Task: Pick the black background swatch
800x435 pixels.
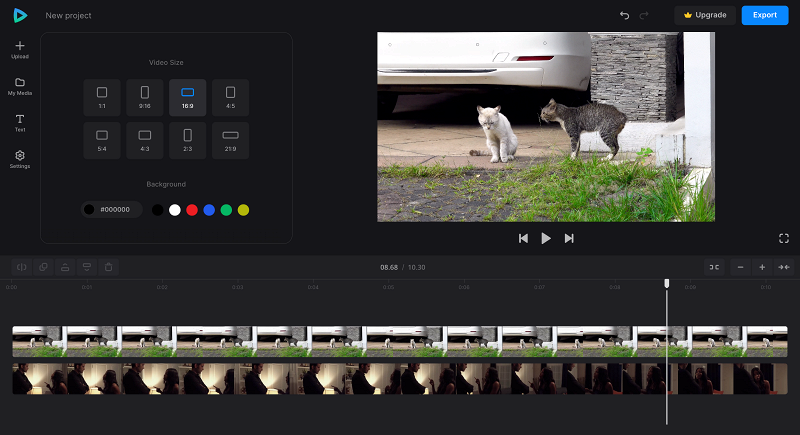Action: 158,210
